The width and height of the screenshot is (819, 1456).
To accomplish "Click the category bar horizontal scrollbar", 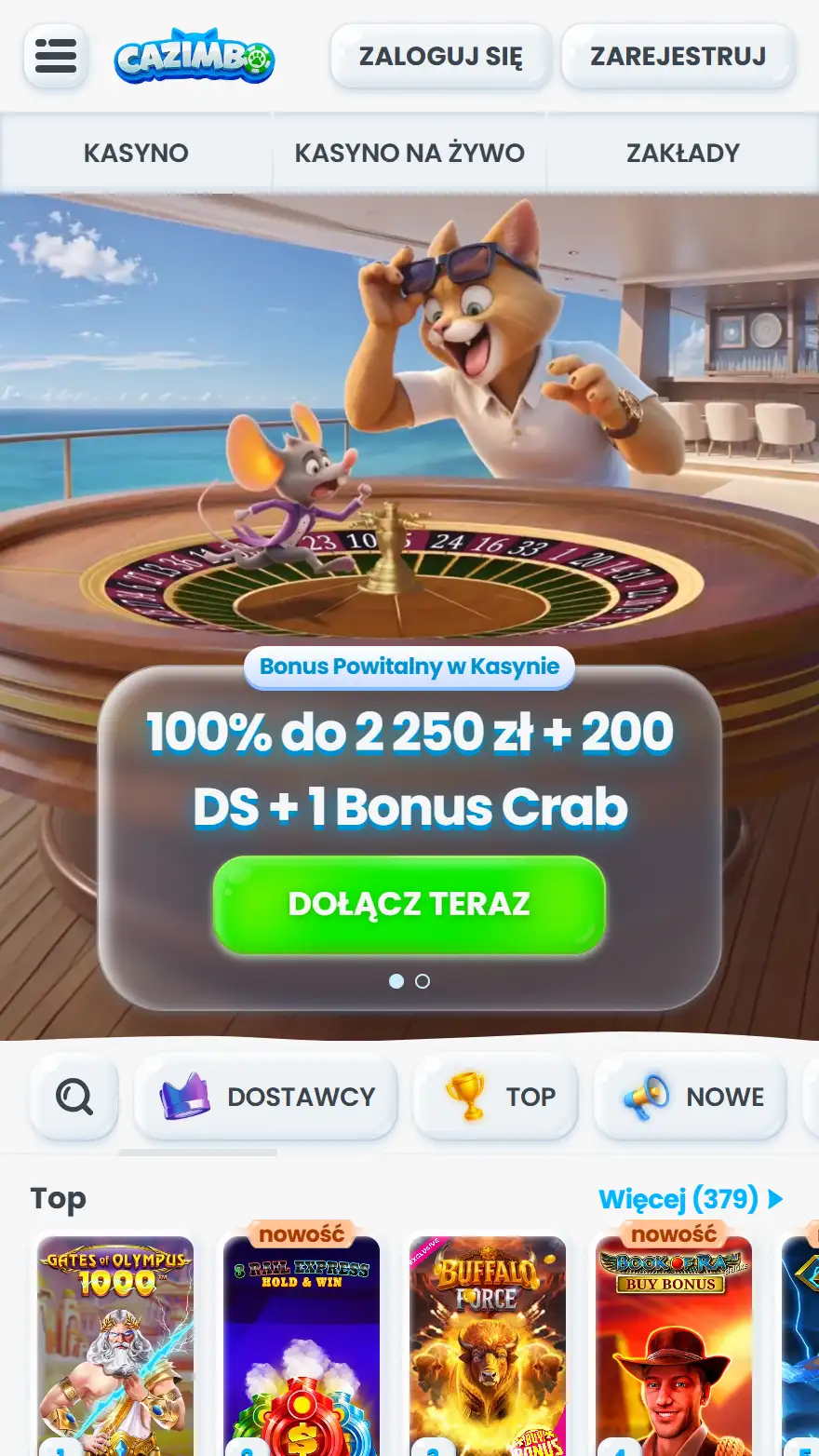I will [198, 1153].
